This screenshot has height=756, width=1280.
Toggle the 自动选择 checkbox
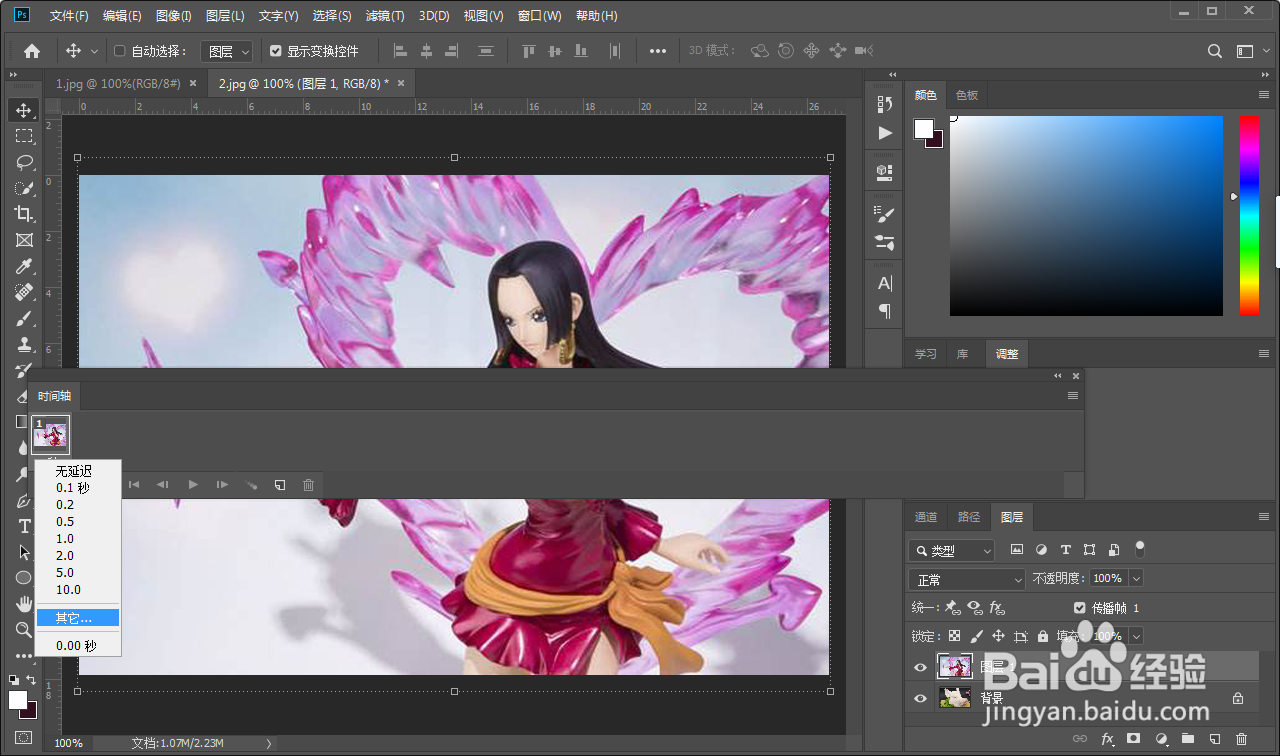click(120, 51)
